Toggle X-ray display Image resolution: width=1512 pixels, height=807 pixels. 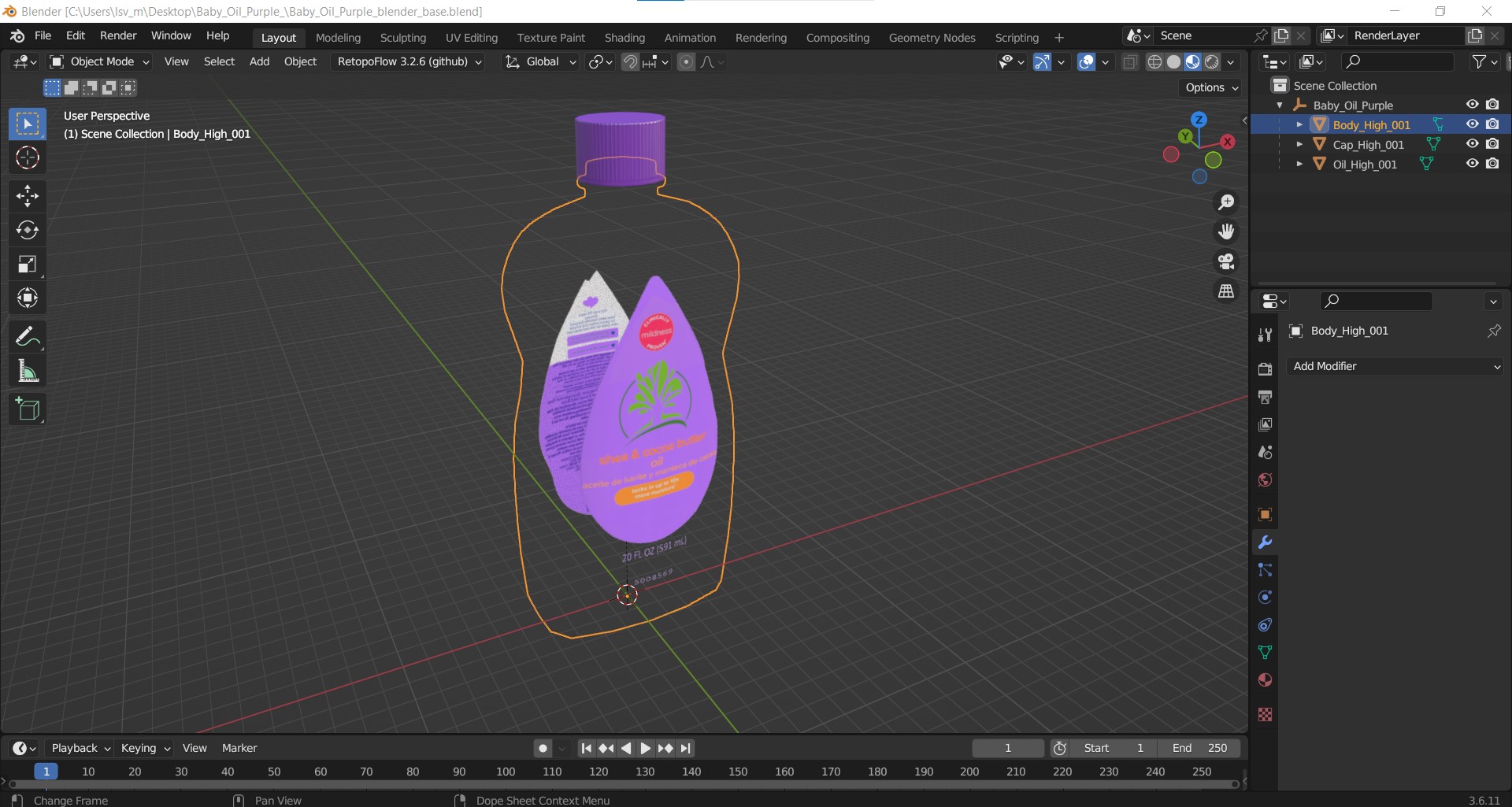(x=1130, y=61)
